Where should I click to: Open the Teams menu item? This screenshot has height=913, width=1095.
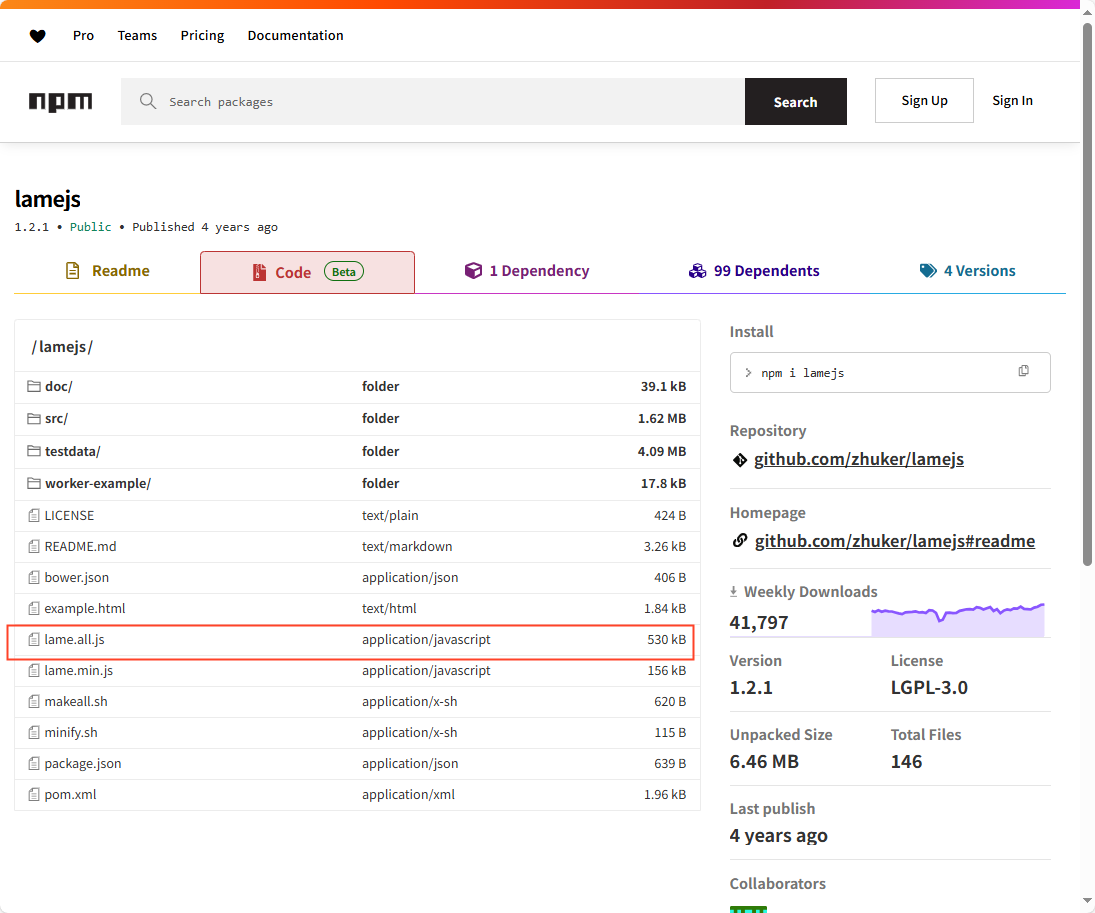[x=137, y=36]
